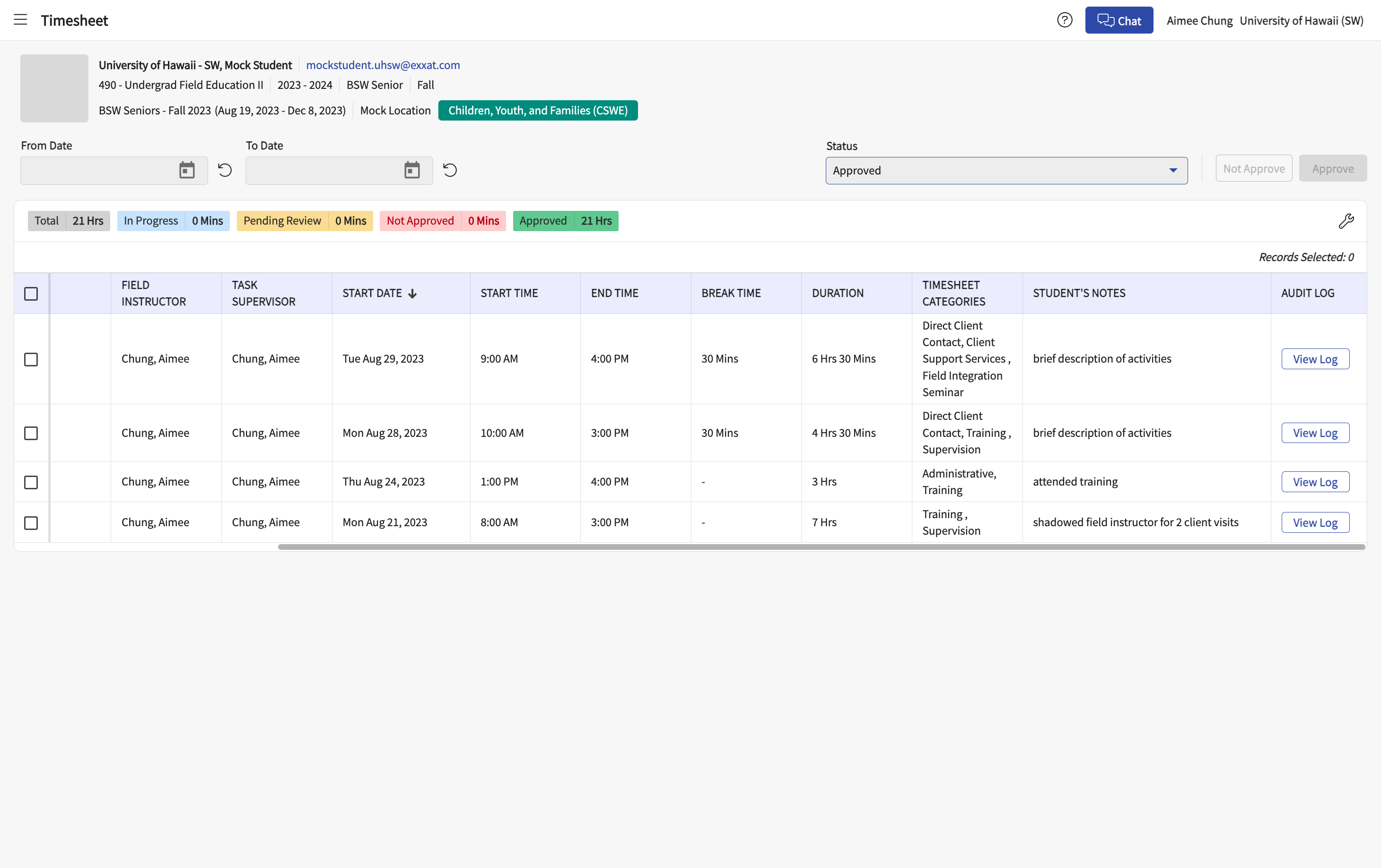
Task: Reset the From Date field
Action: click(225, 170)
